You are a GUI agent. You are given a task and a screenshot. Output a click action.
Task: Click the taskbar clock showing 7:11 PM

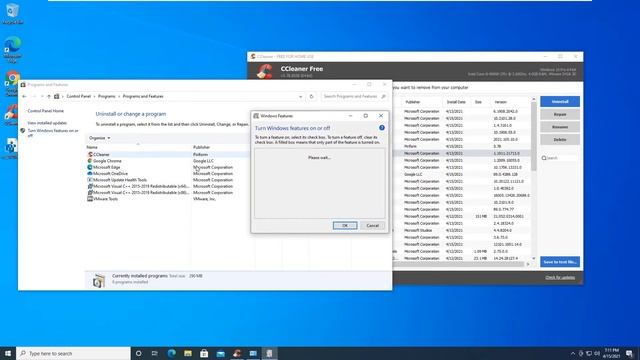tap(611, 353)
